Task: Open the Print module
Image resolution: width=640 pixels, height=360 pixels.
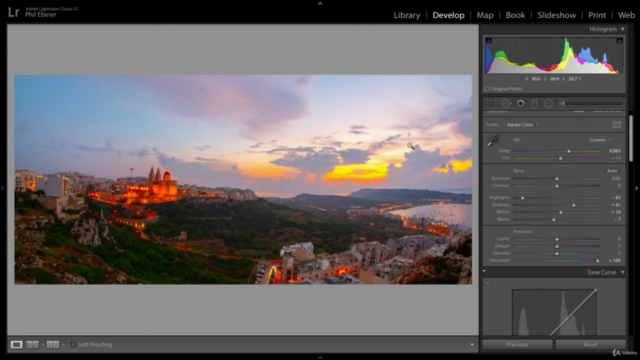Action: coord(597,15)
